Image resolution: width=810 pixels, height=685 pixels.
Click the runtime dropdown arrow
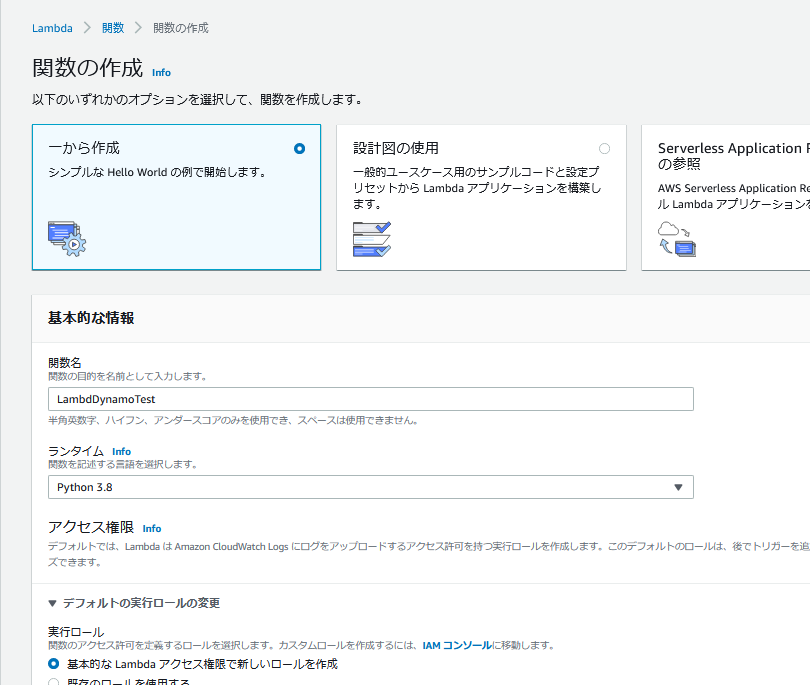[x=678, y=487]
